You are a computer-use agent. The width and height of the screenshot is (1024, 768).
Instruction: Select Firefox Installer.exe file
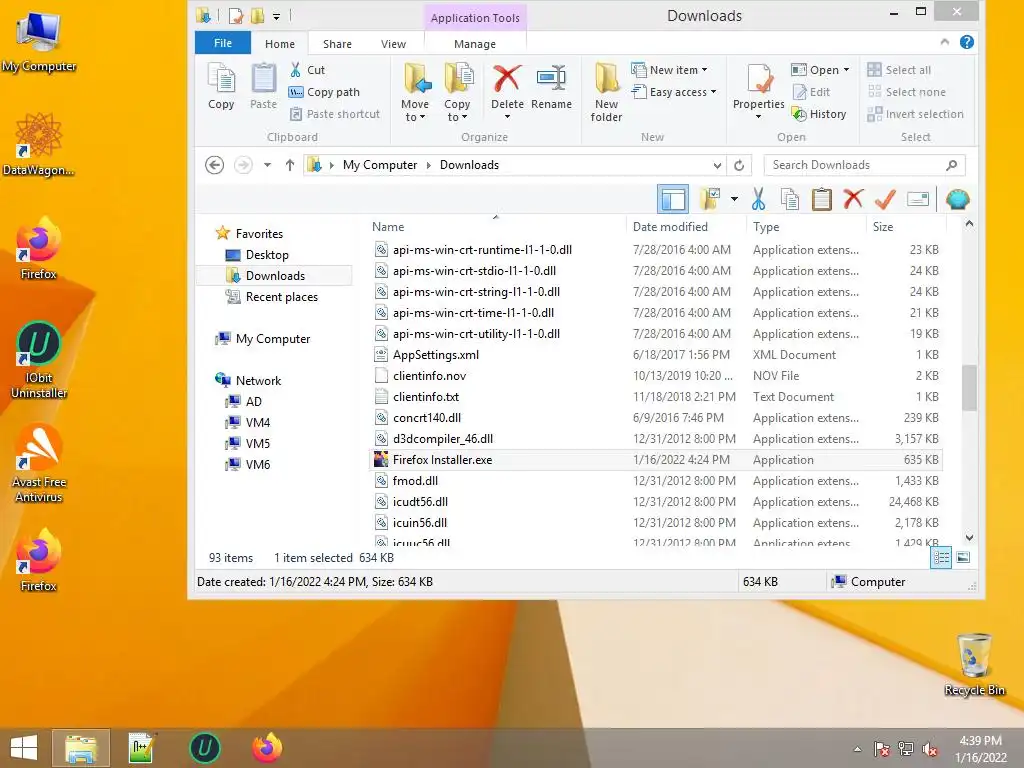tap(656, 460)
